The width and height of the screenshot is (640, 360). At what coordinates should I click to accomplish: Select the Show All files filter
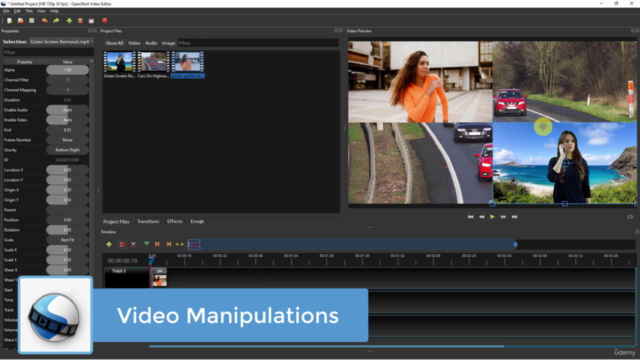pyautogui.click(x=114, y=43)
